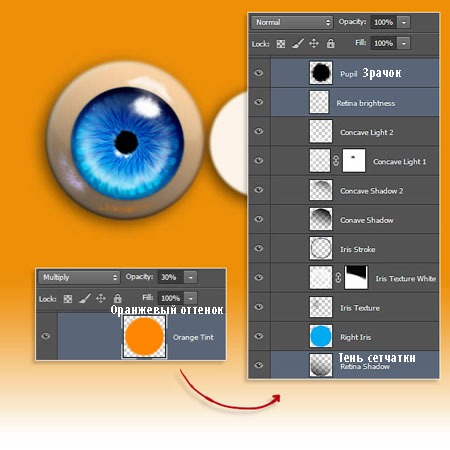Select the Concave Light 2 layer thumbnail
This screenshot has width=450, height=450.
(x=321, y=131)
